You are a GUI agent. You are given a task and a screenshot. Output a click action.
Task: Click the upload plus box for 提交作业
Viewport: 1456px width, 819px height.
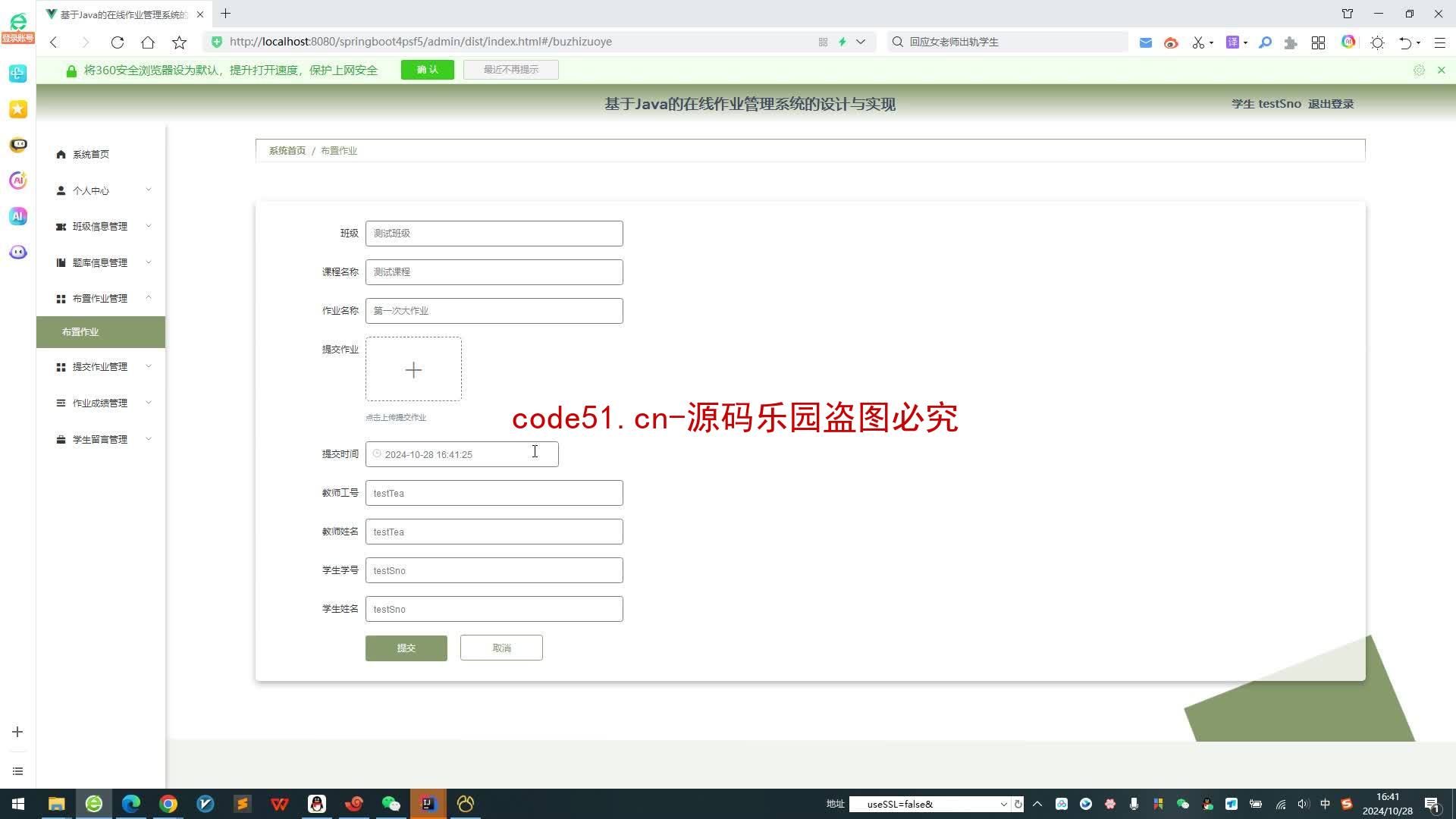tap(413, 369)
